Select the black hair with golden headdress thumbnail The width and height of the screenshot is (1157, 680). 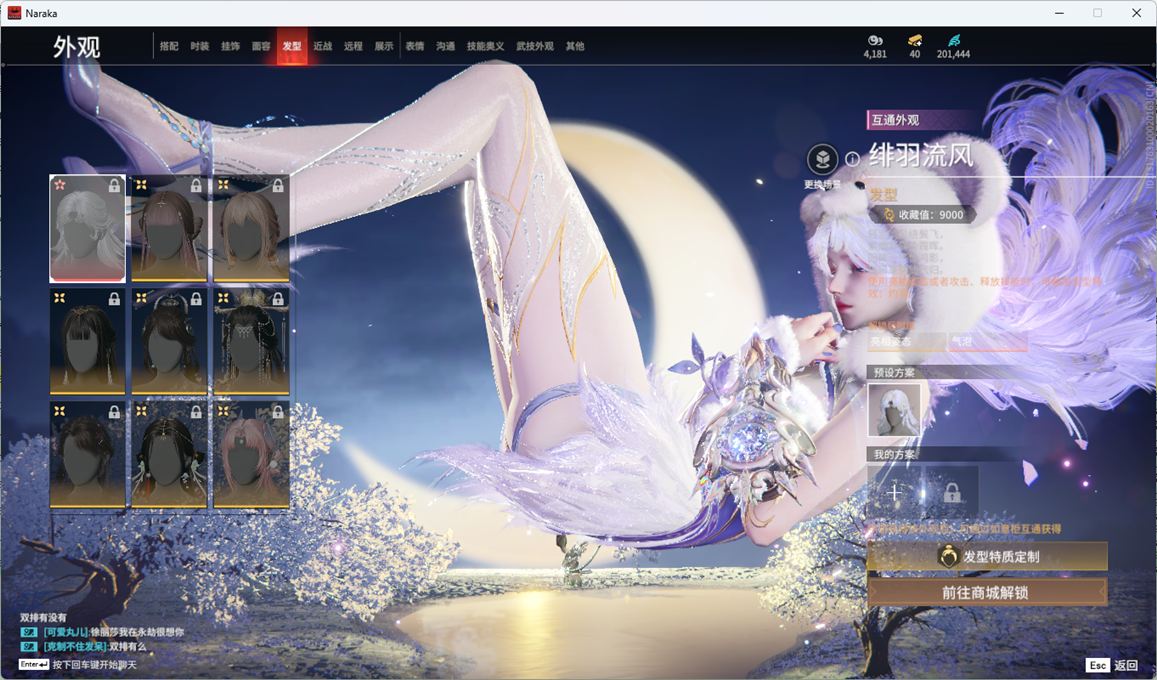click(251, 341)
